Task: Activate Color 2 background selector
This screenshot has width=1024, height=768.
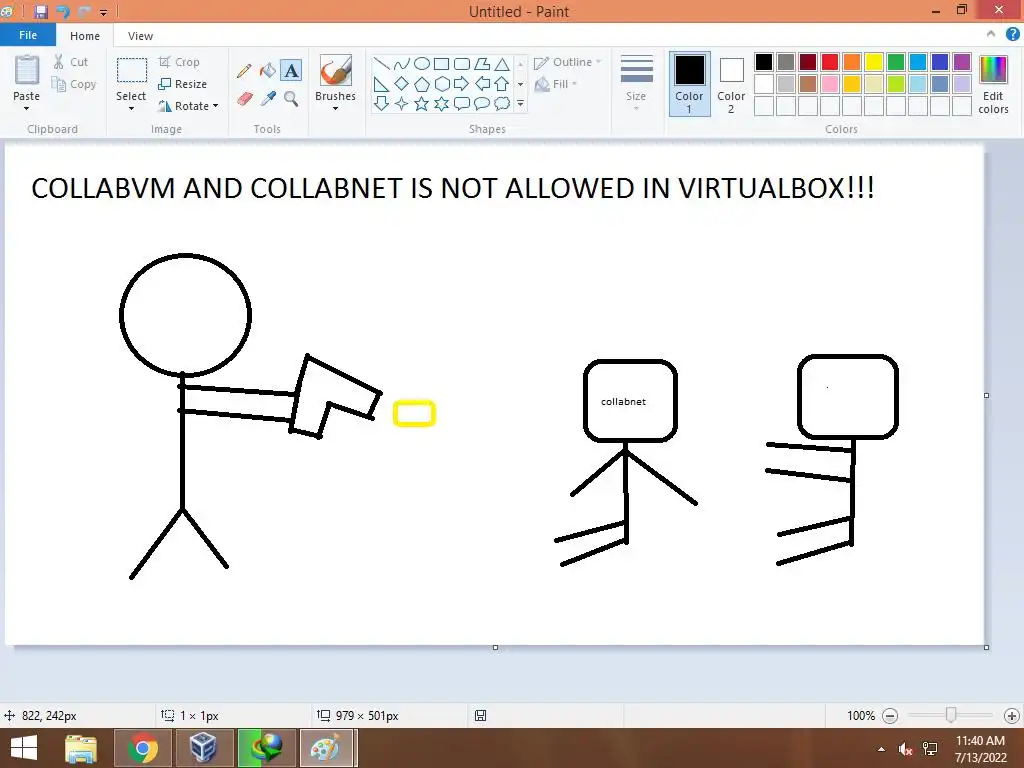Action: (731, 84)
